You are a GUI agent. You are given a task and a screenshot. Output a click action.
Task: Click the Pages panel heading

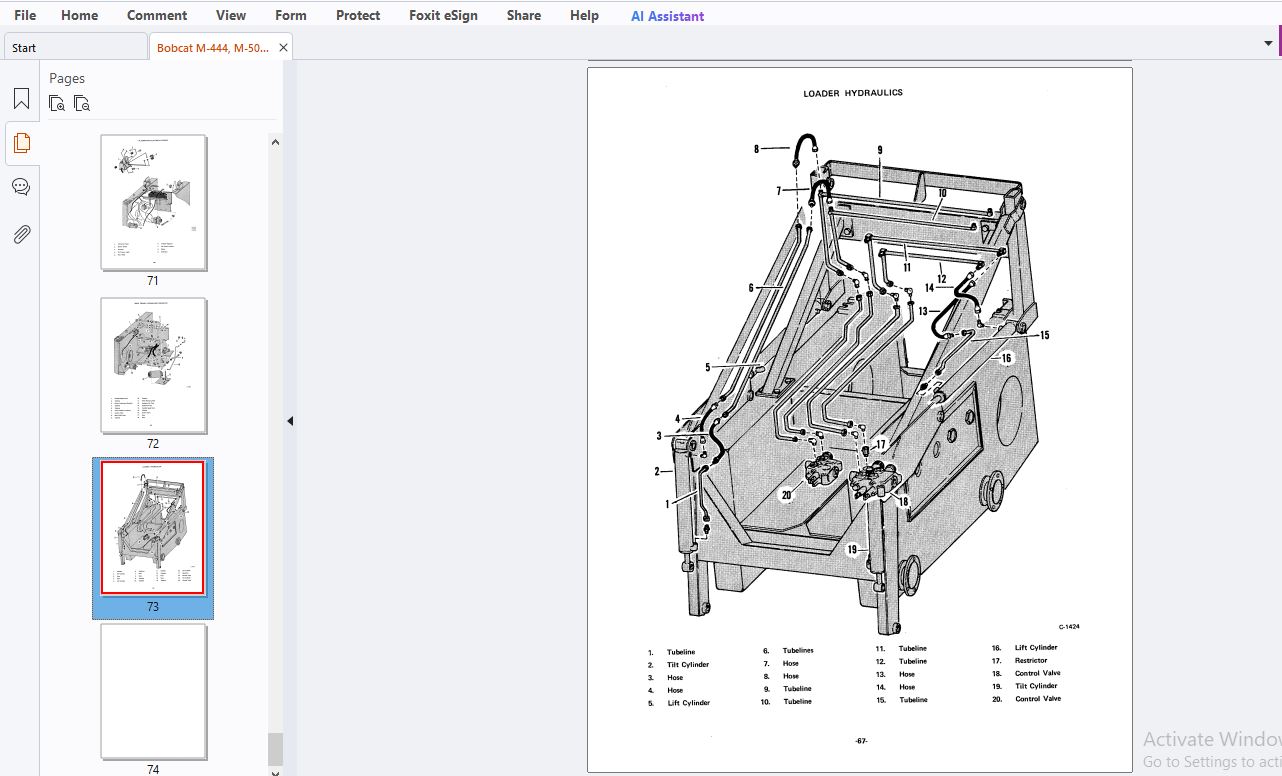coord(67,78)
